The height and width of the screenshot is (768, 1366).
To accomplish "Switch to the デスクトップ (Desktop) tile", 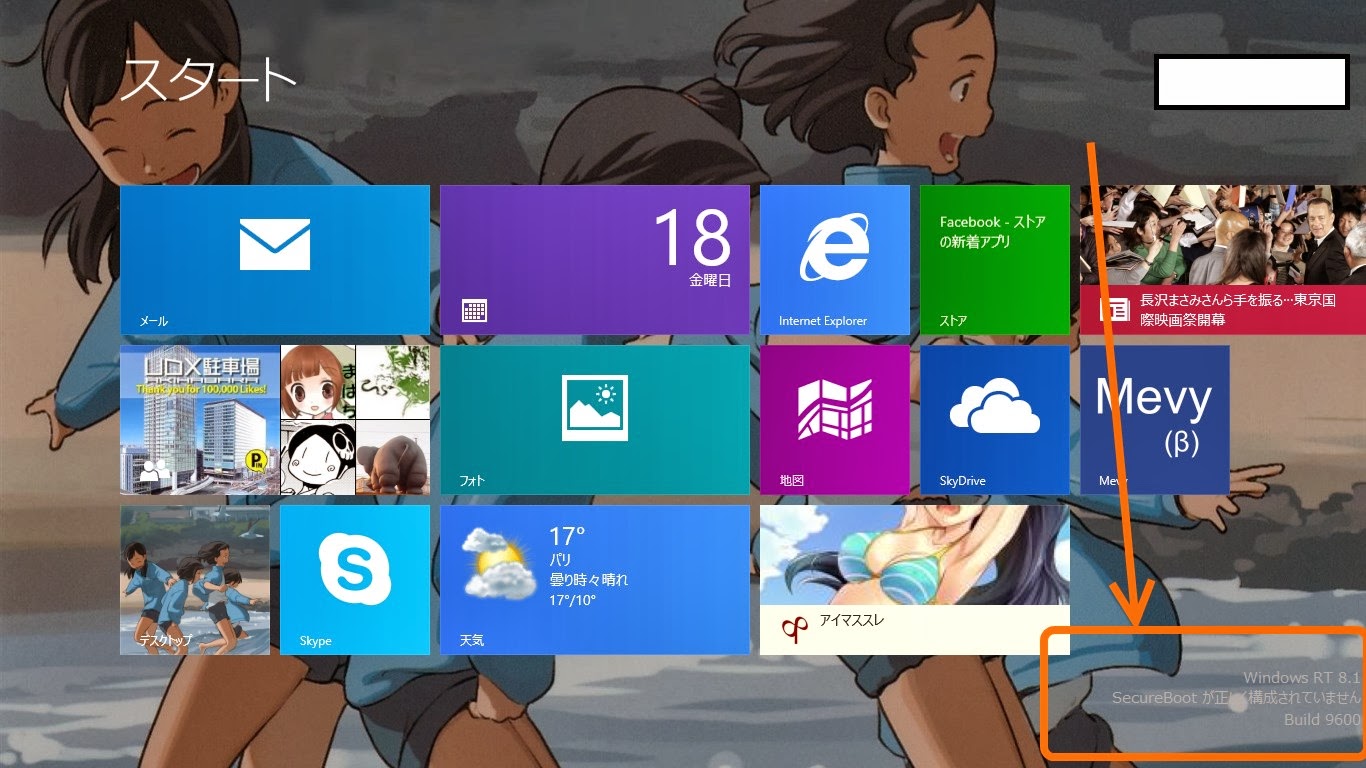I will click(195, 580).
